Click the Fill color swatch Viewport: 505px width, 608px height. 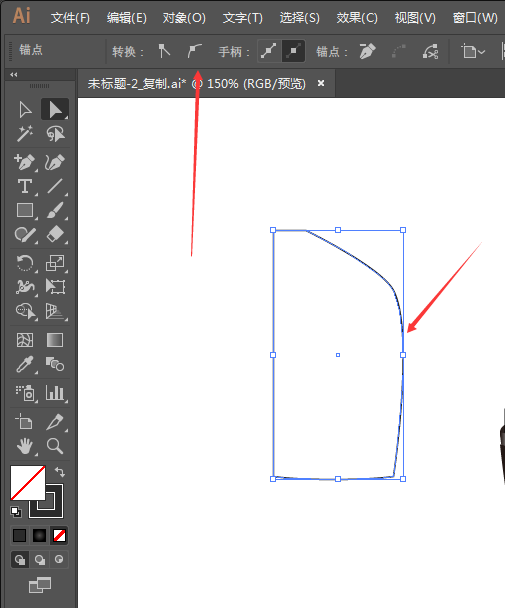[28, 483]
